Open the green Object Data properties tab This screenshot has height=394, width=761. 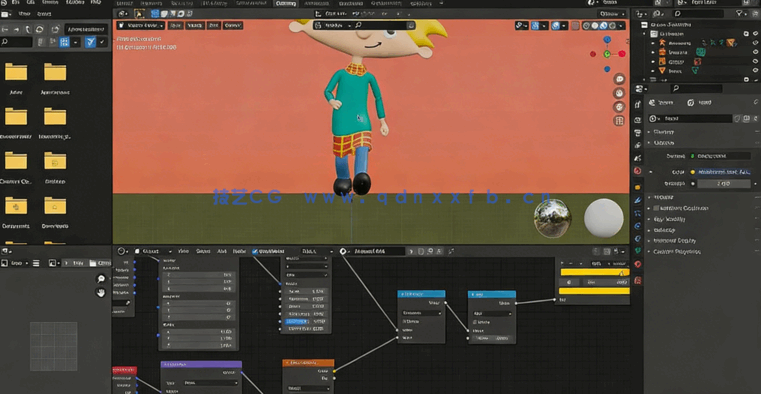pos(638,251)
